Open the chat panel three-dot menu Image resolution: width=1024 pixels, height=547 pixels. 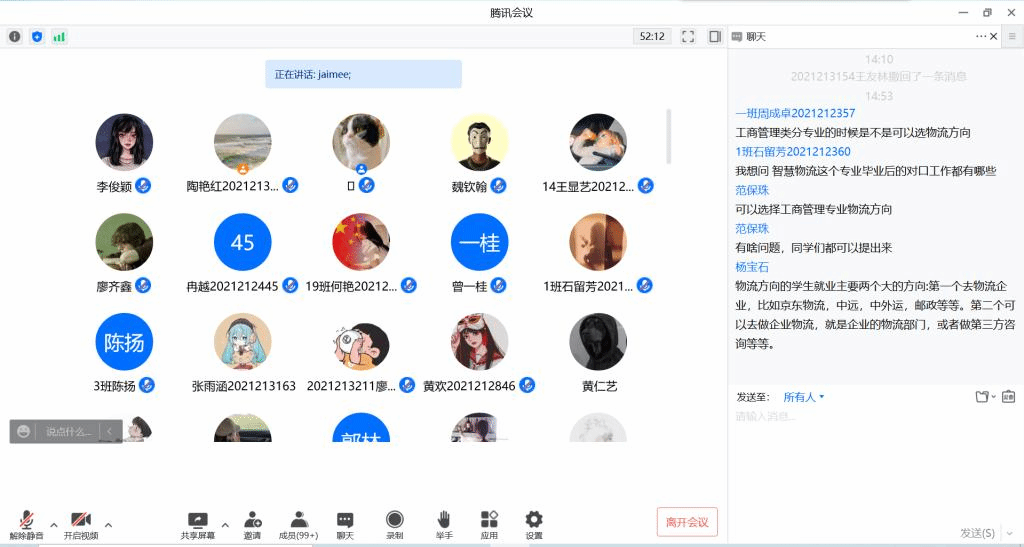point(981,37)
